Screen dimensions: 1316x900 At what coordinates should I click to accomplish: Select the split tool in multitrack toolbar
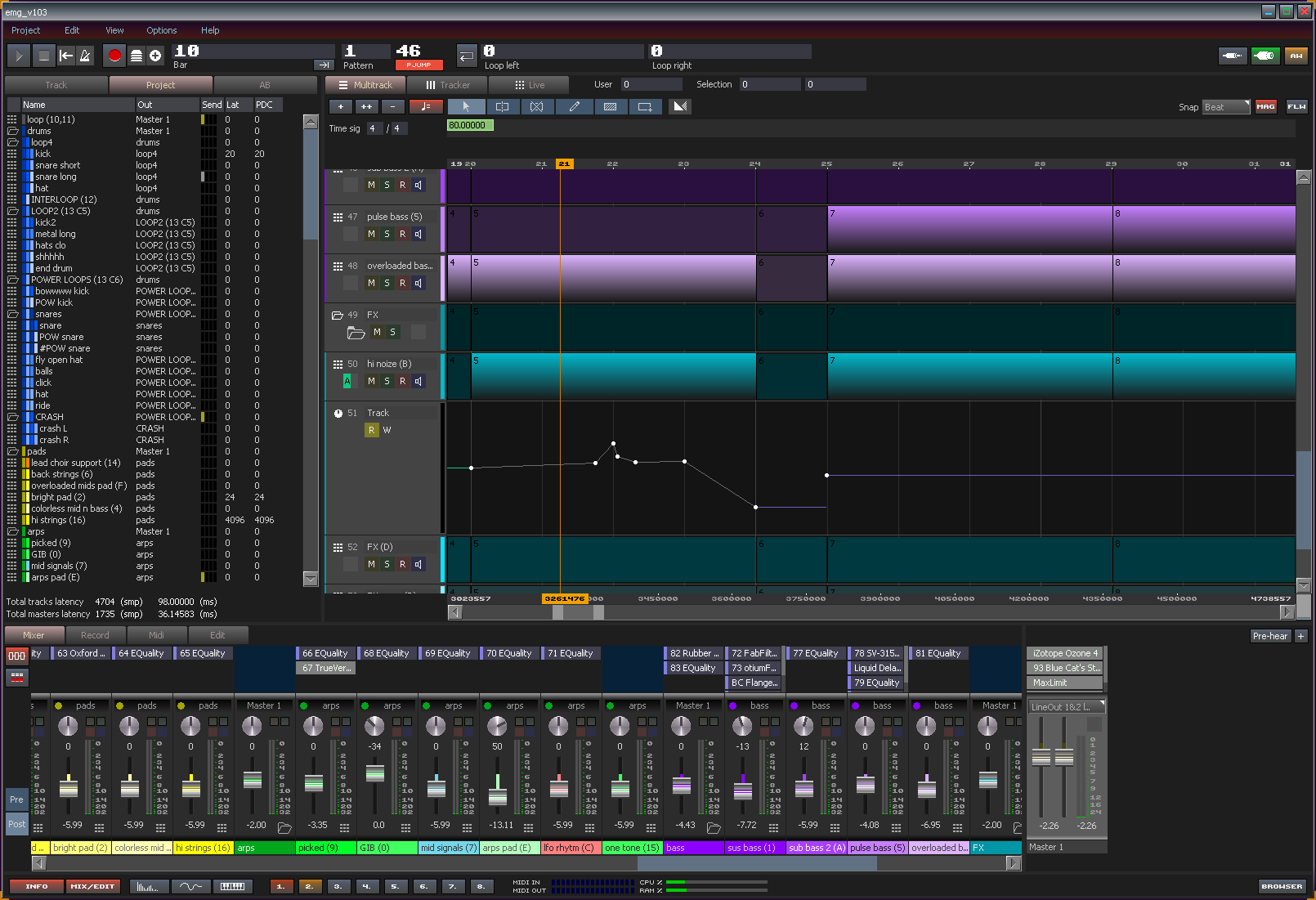pos(502,106)
